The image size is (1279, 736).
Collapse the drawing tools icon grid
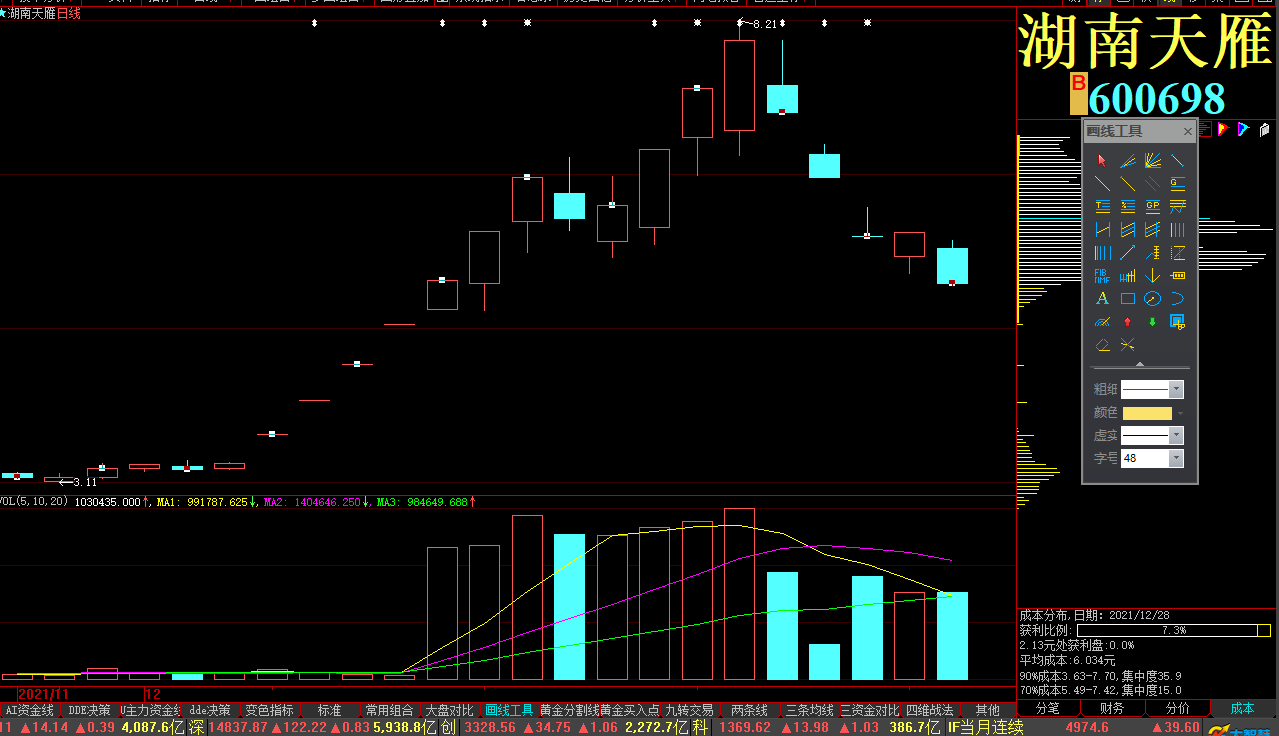coord(1139,365)
